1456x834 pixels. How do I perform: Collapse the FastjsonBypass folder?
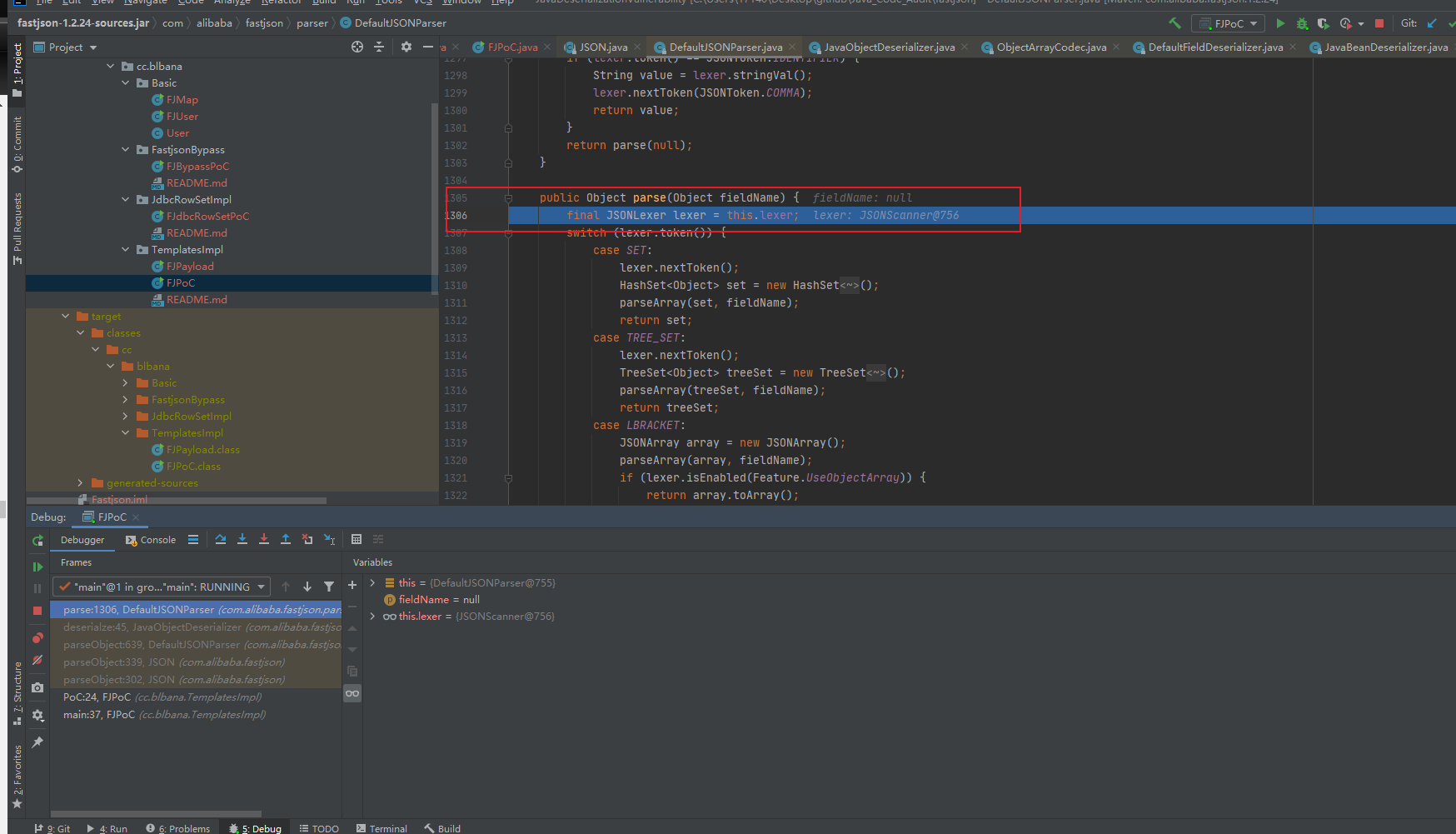126,149
